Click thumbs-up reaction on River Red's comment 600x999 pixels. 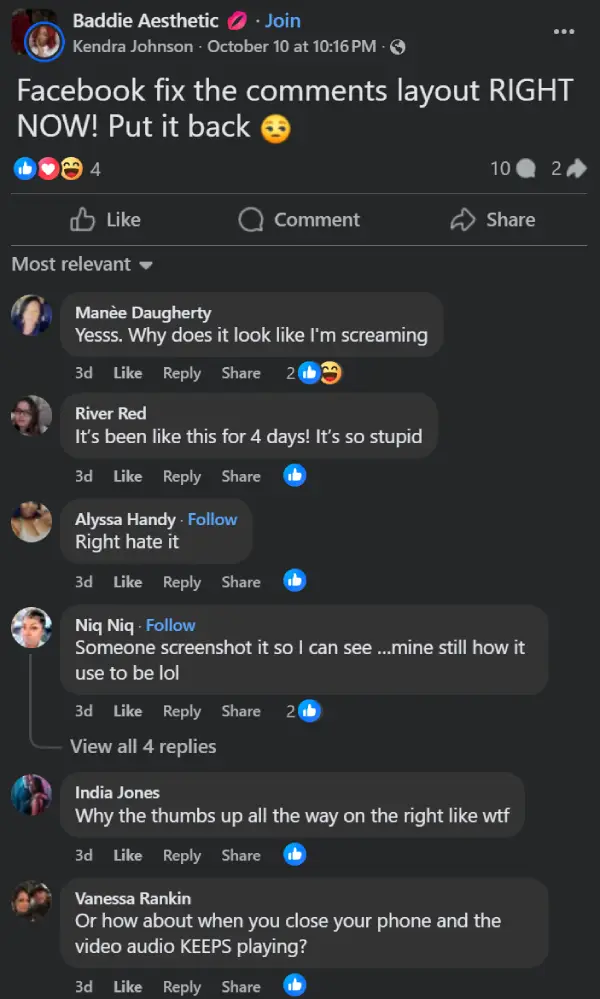[x=294, y=476]
